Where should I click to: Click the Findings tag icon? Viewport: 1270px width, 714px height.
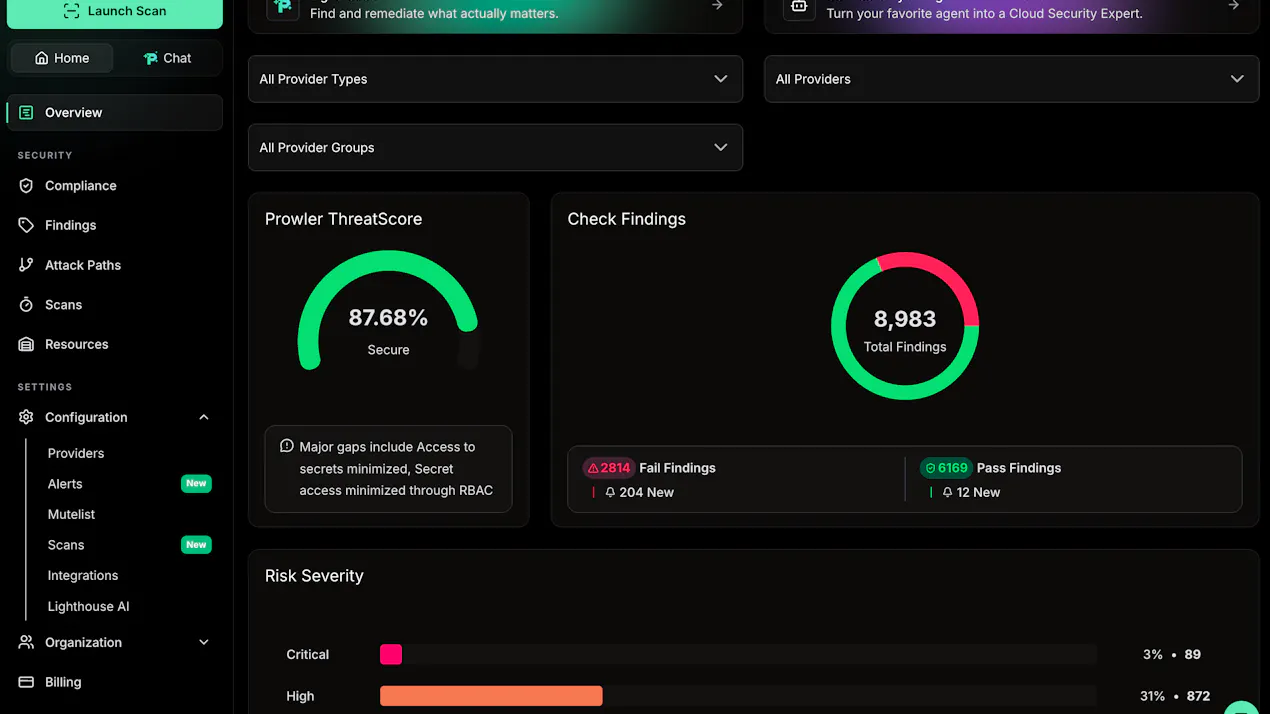[26, 225]
